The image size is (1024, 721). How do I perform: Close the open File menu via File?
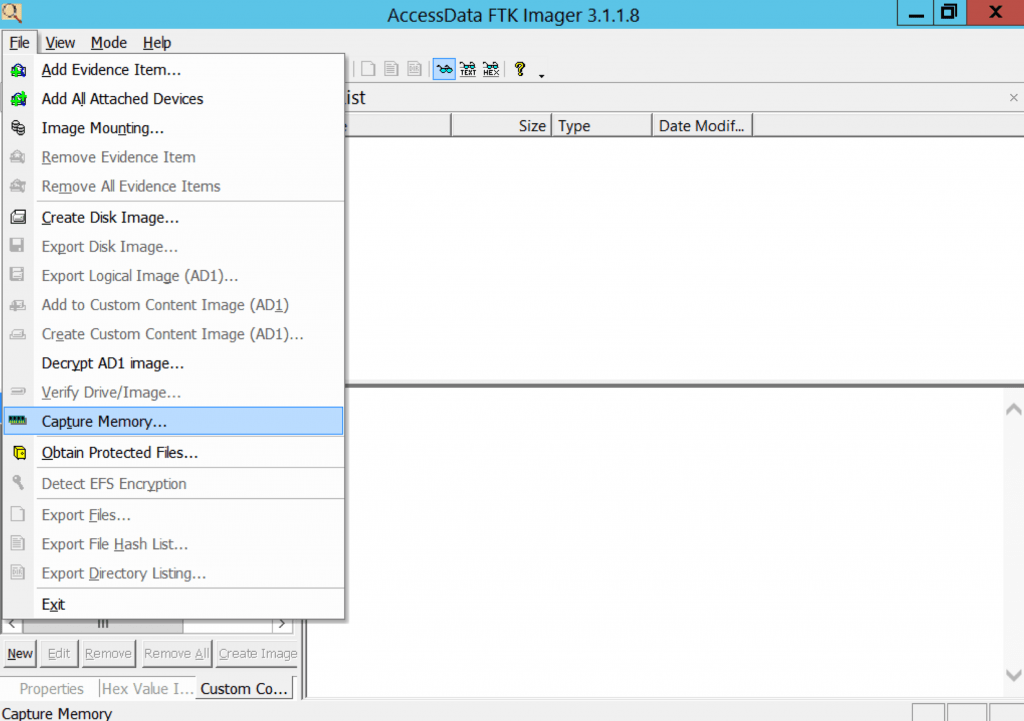[x=20, y=42]
